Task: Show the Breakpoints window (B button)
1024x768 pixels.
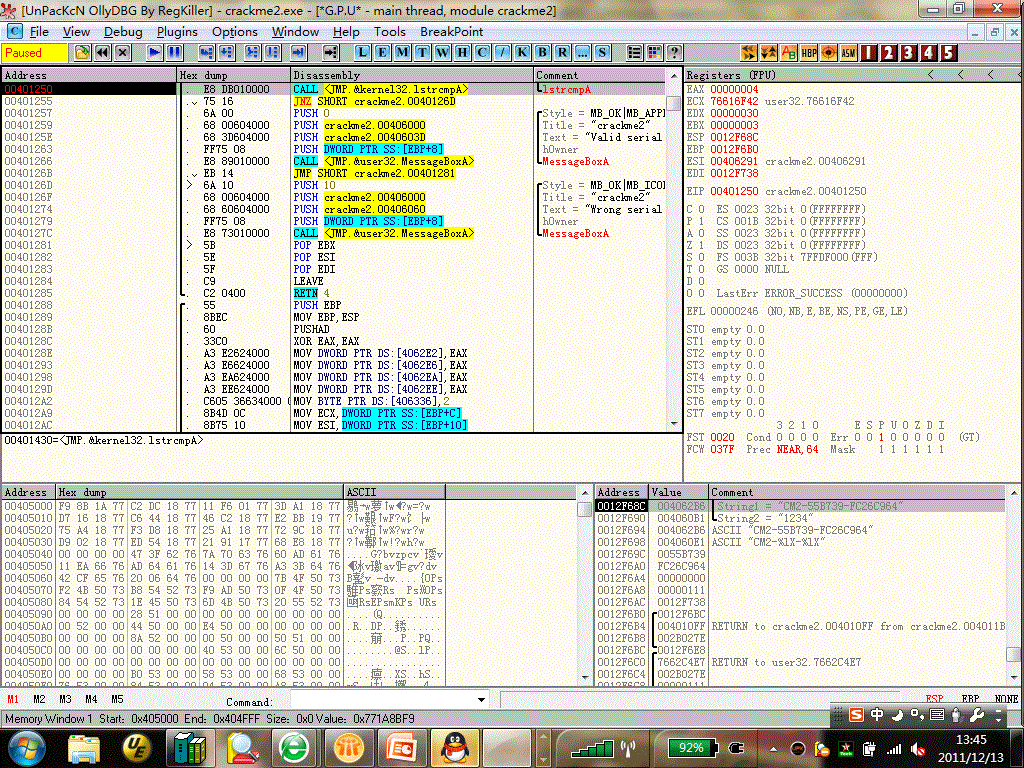Action: 542,52
